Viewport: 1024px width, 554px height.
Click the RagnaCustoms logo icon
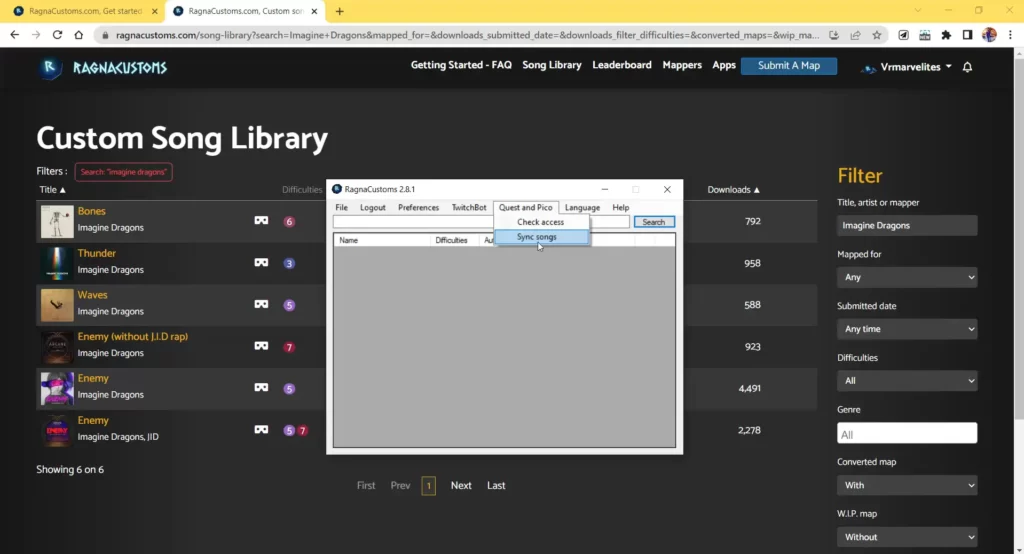pos(50,67)
